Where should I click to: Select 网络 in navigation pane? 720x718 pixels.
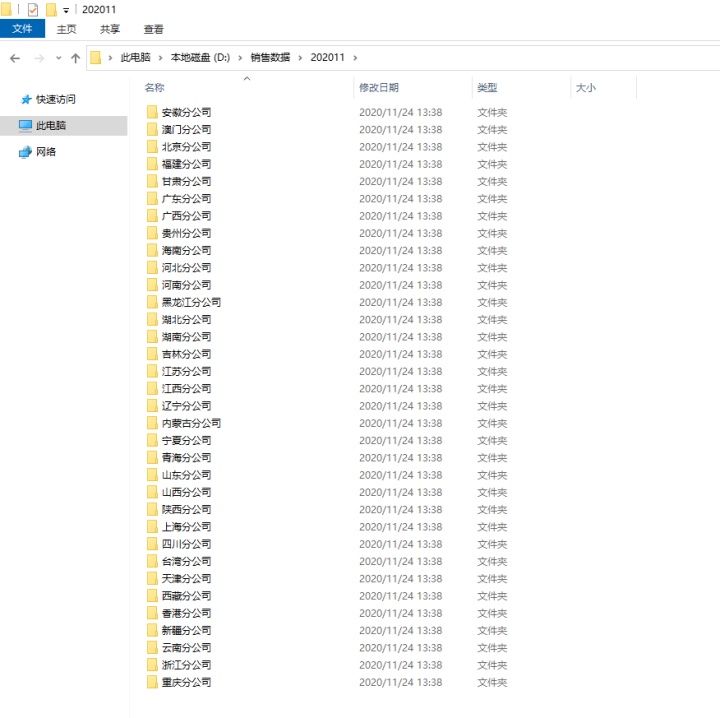point(46,152)
